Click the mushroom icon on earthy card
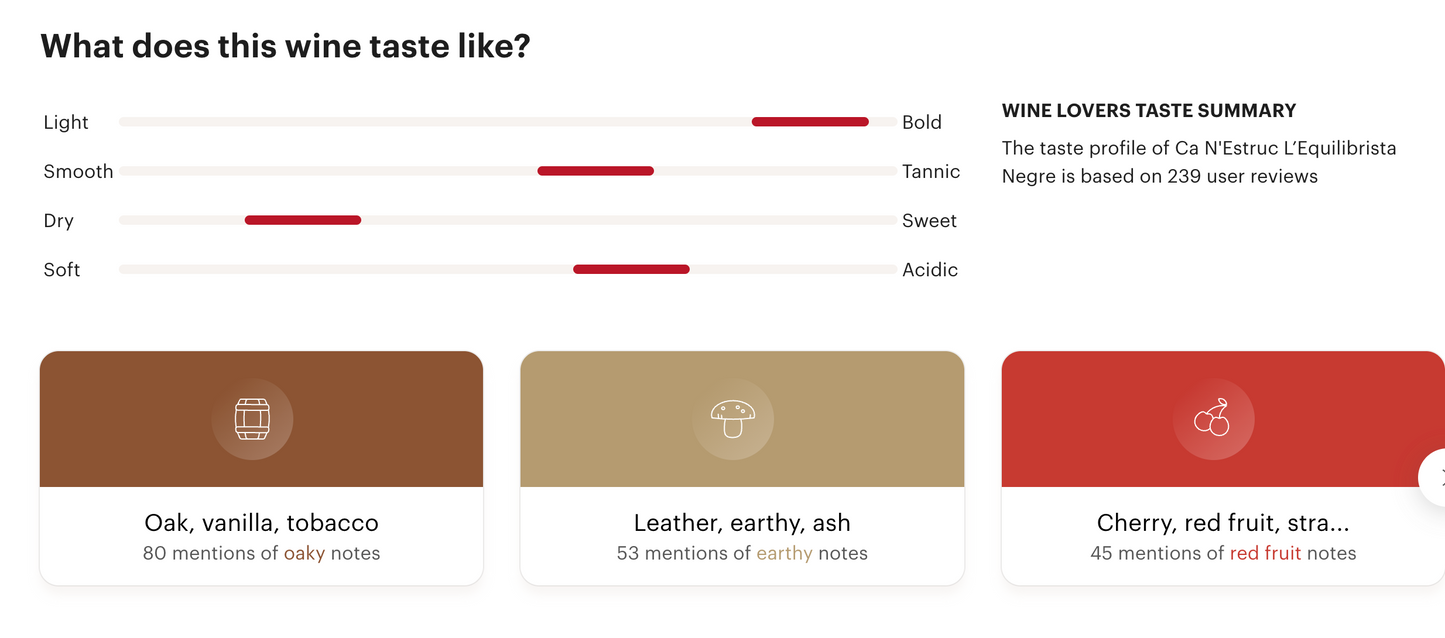The height and width of the screenshot is (638, 1445). click(x=733, y=419)
